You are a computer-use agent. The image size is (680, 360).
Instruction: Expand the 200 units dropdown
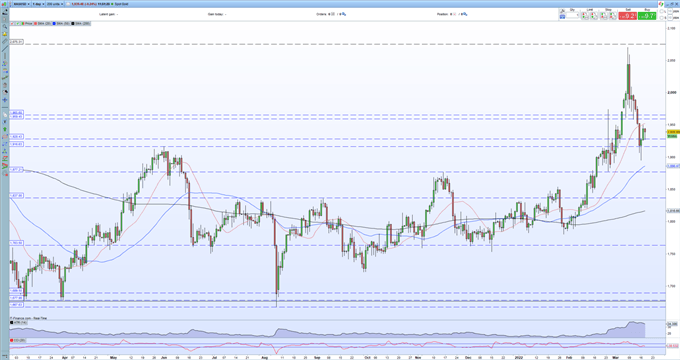(55, 4)
